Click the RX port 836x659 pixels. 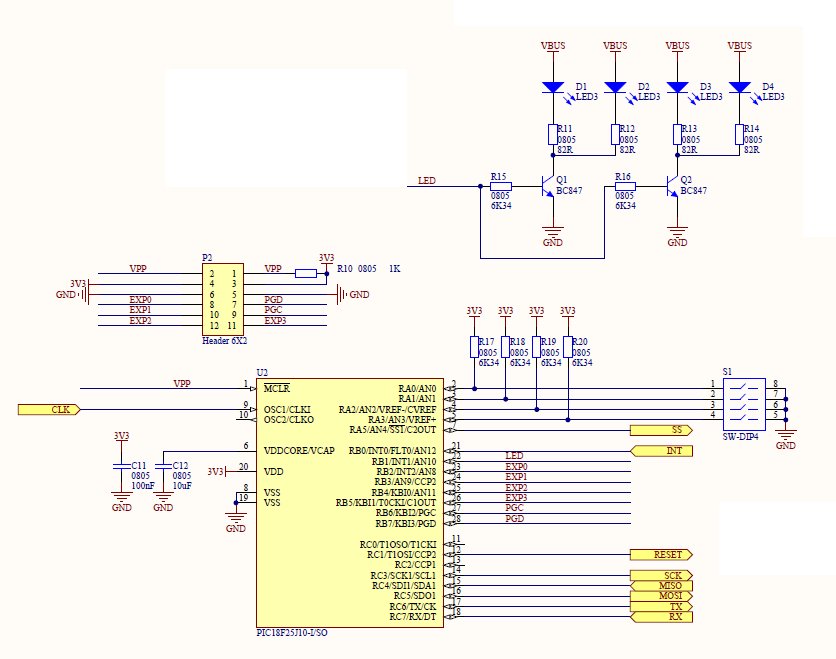[661, 617]
